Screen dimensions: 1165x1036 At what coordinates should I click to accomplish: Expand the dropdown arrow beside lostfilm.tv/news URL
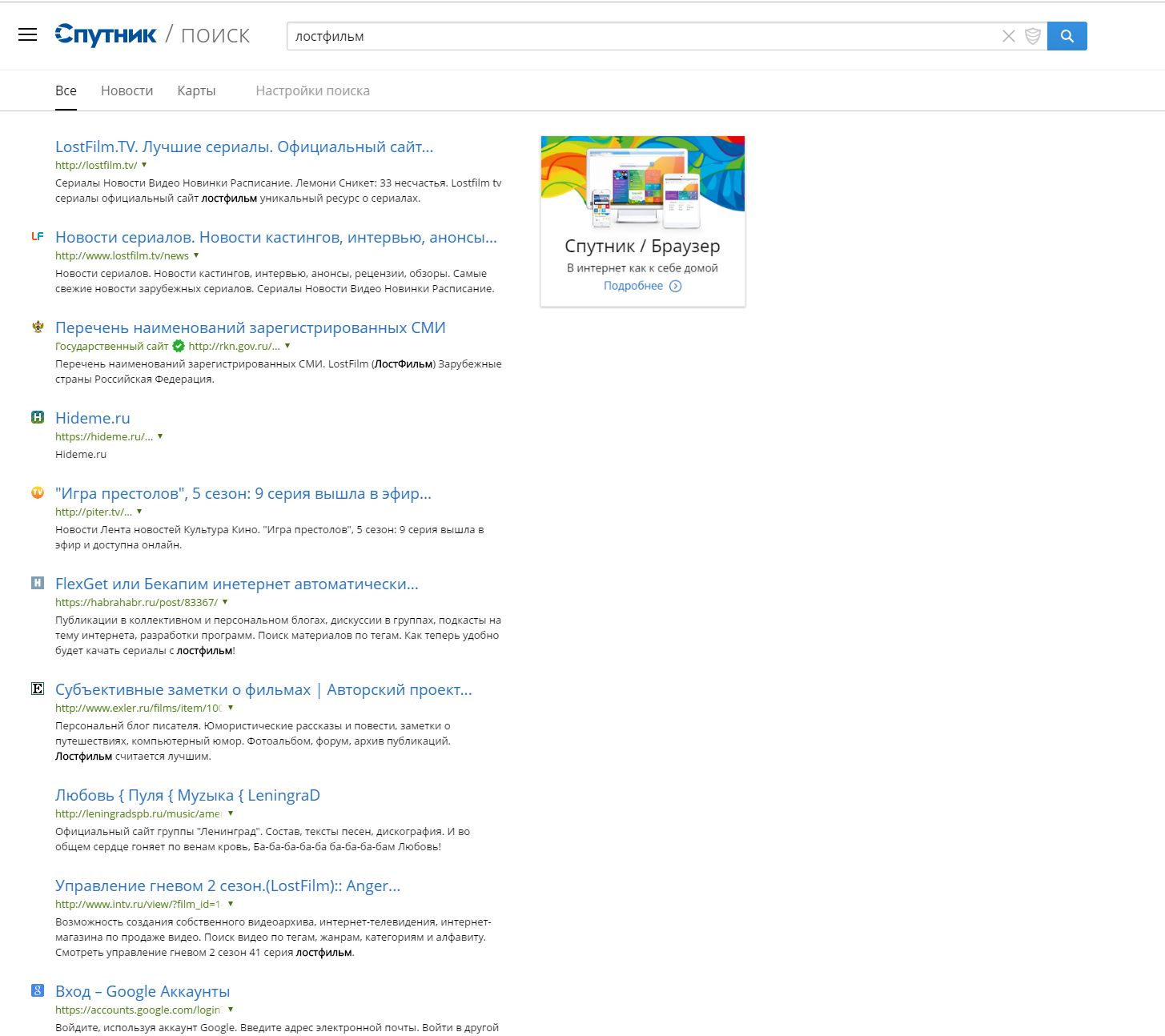(x=196, y=255)
